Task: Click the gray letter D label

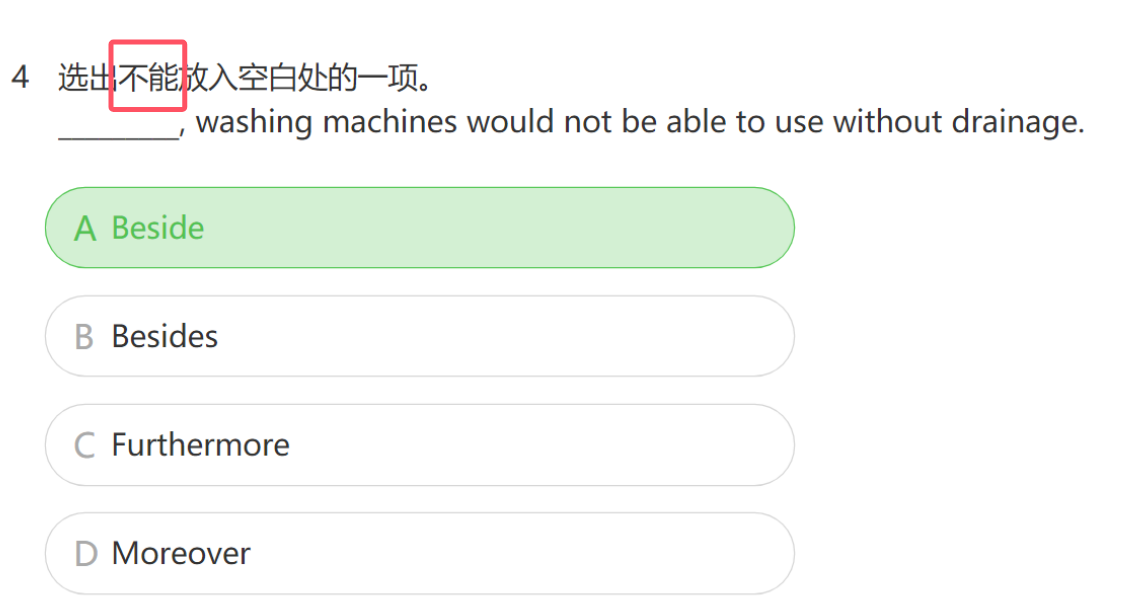Action: coord(86,554)
